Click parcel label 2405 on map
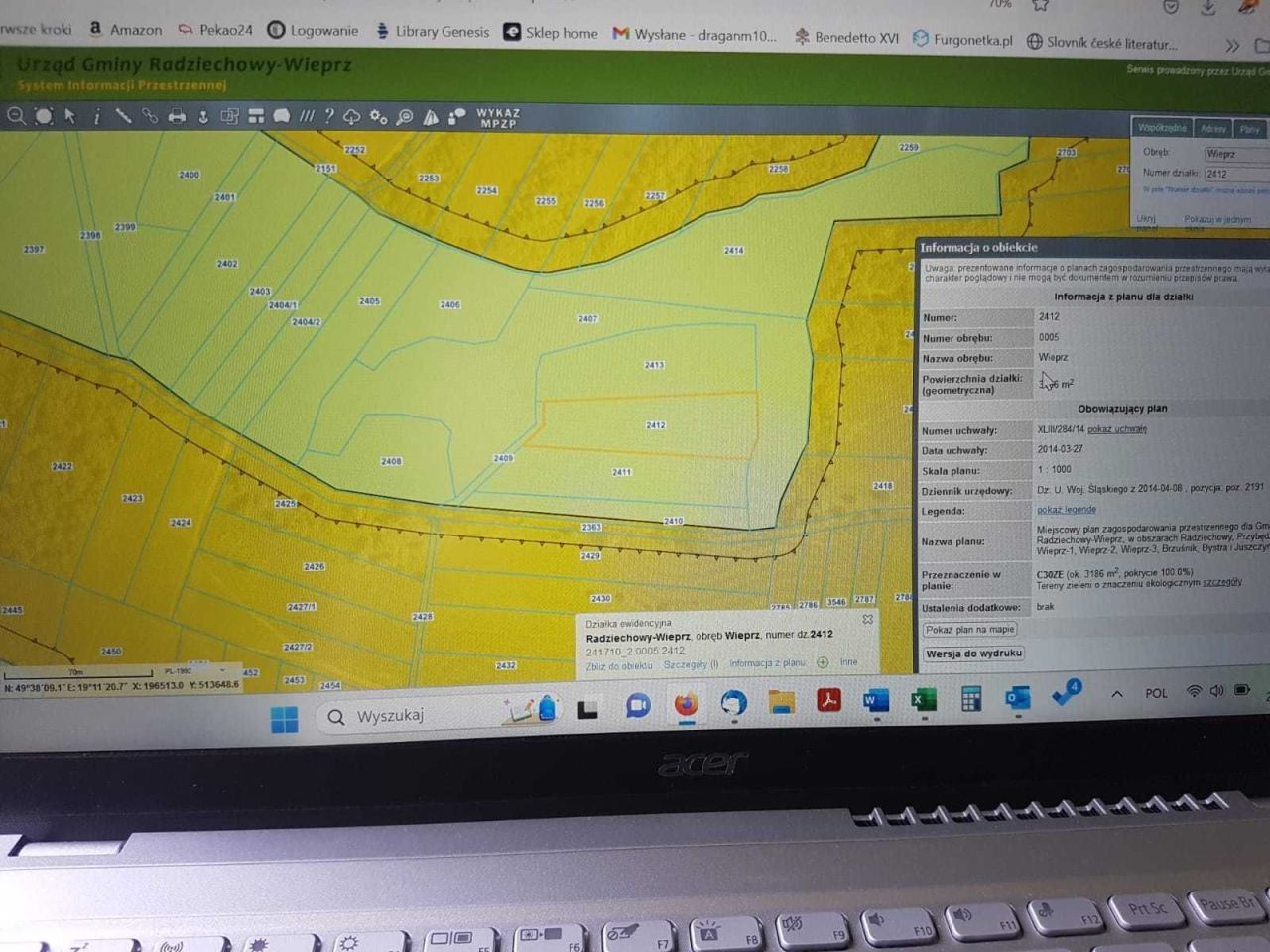This screenshot has height=952, width=1270. tap(370, 301)
